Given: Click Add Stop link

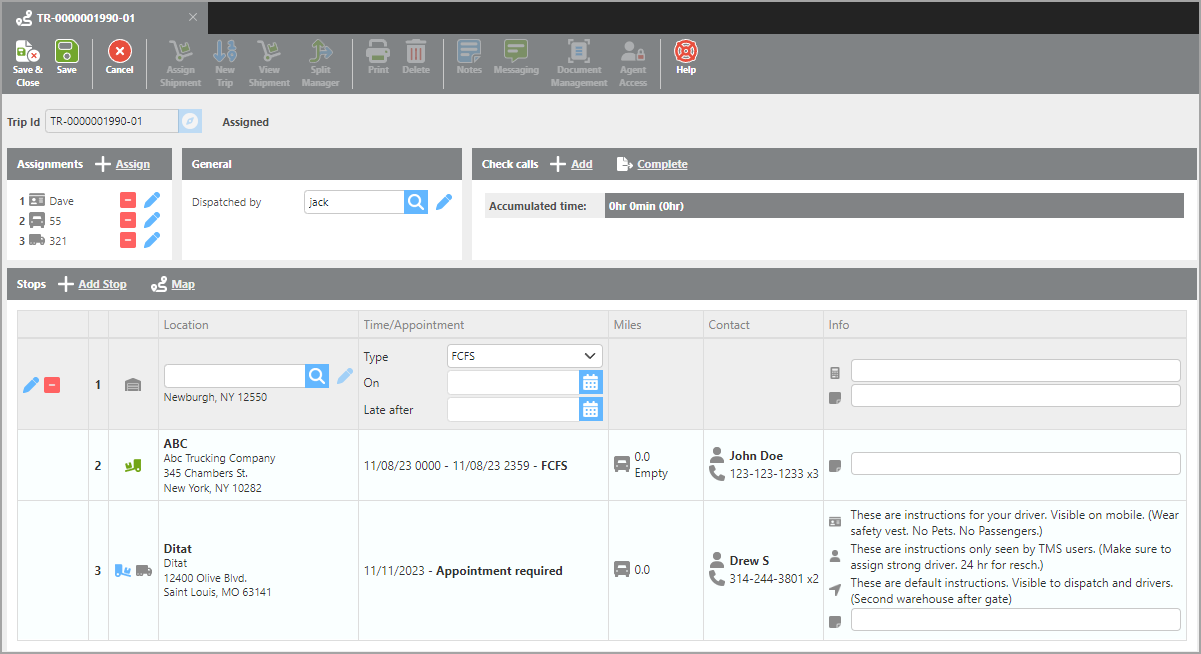Looking at the screenshot, I should pyautogui.click(x=102, y=284).
